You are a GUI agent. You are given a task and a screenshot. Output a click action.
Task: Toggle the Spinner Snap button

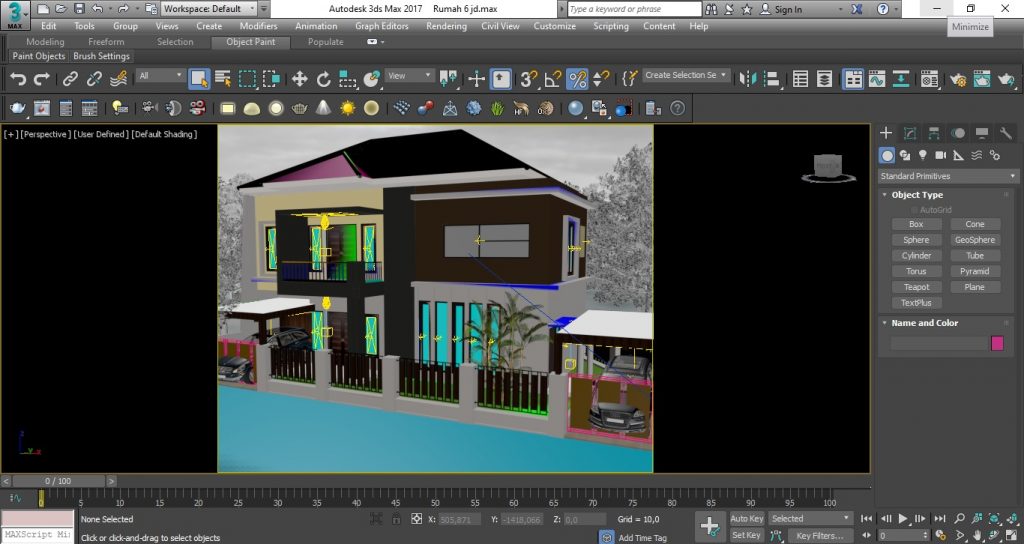tap(600, 79)
